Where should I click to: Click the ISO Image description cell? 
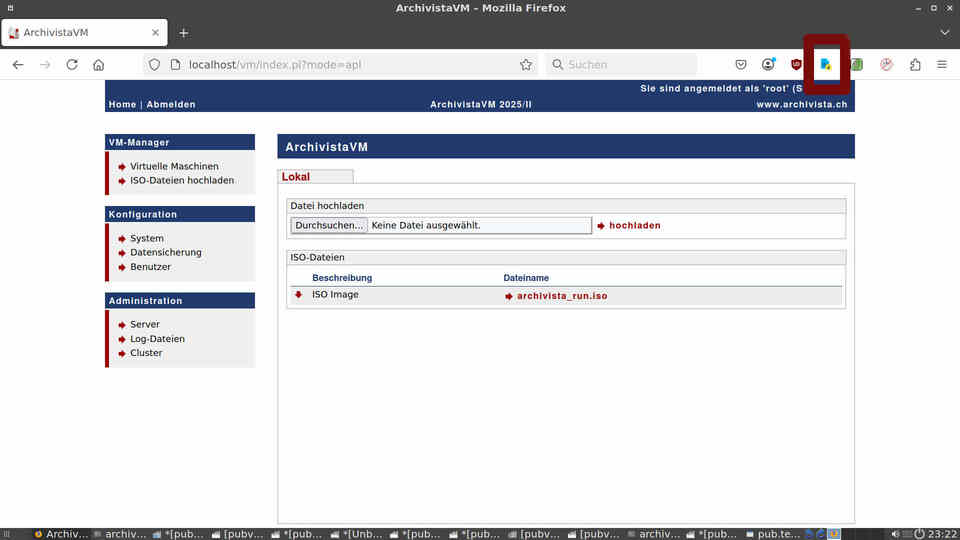point(335,294)
